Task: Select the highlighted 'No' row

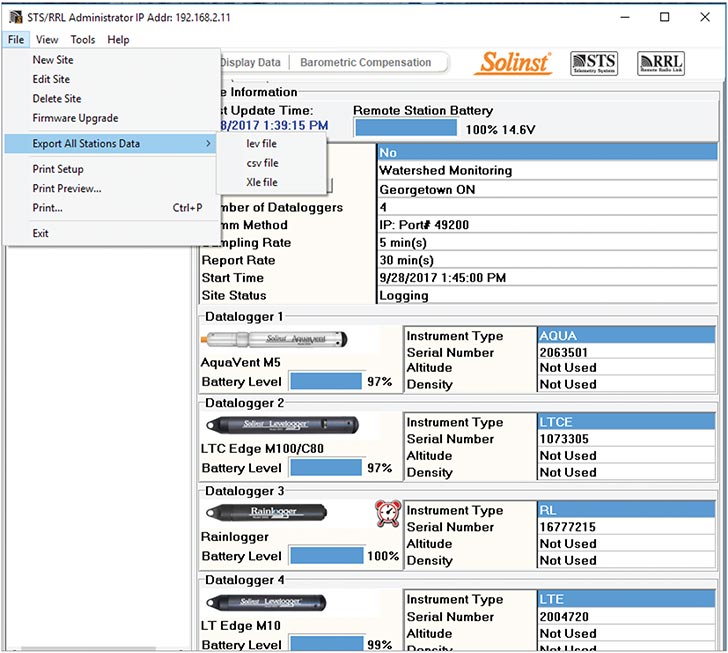Action: 547,153
